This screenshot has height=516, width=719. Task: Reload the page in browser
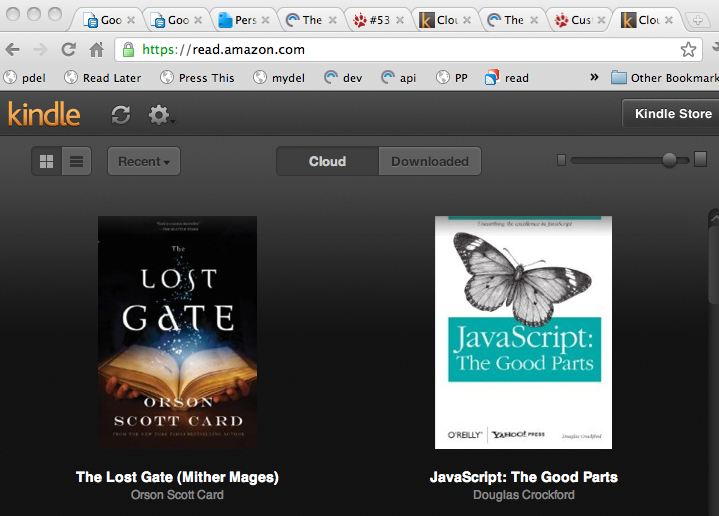click(69, 49)
